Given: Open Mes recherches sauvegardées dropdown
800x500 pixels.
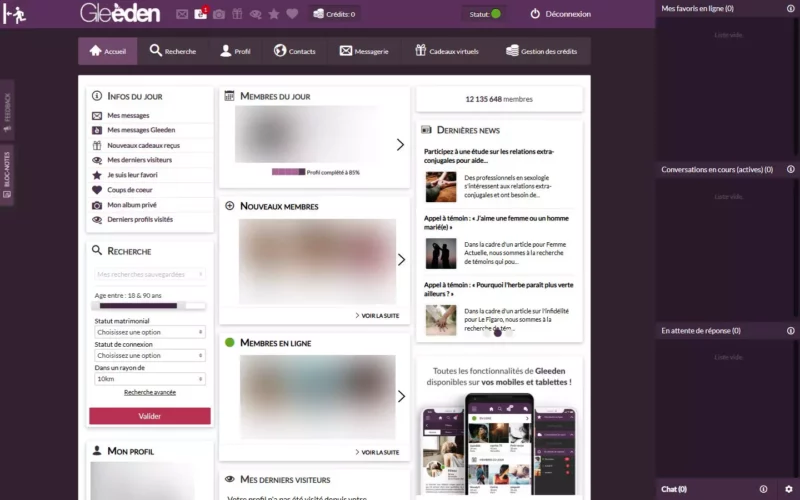Looking at the screenshot, I should click(150, 274).
